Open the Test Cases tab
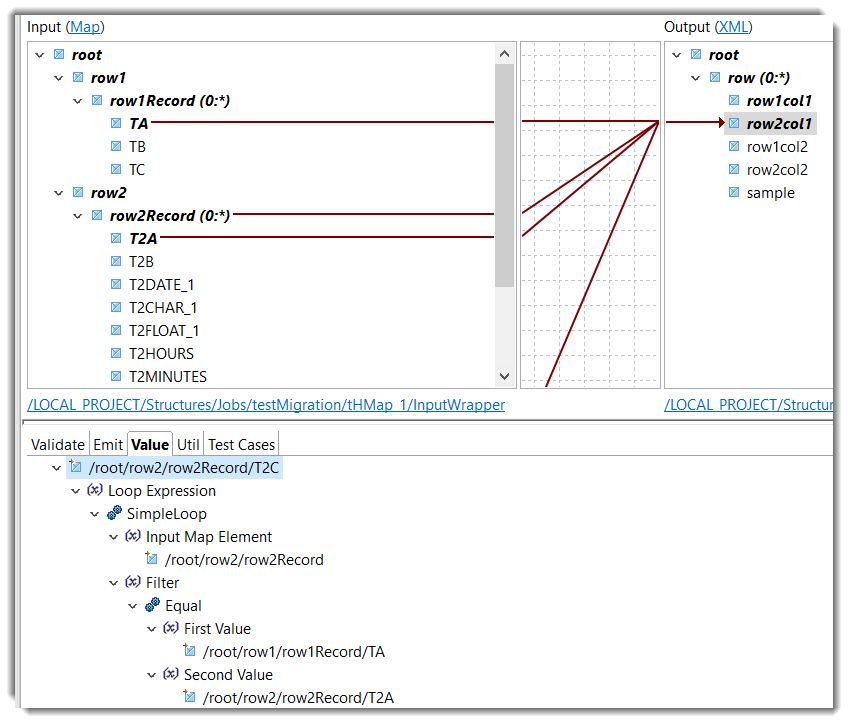The width and height of the screenshot is (848, 723). [241, 445]
